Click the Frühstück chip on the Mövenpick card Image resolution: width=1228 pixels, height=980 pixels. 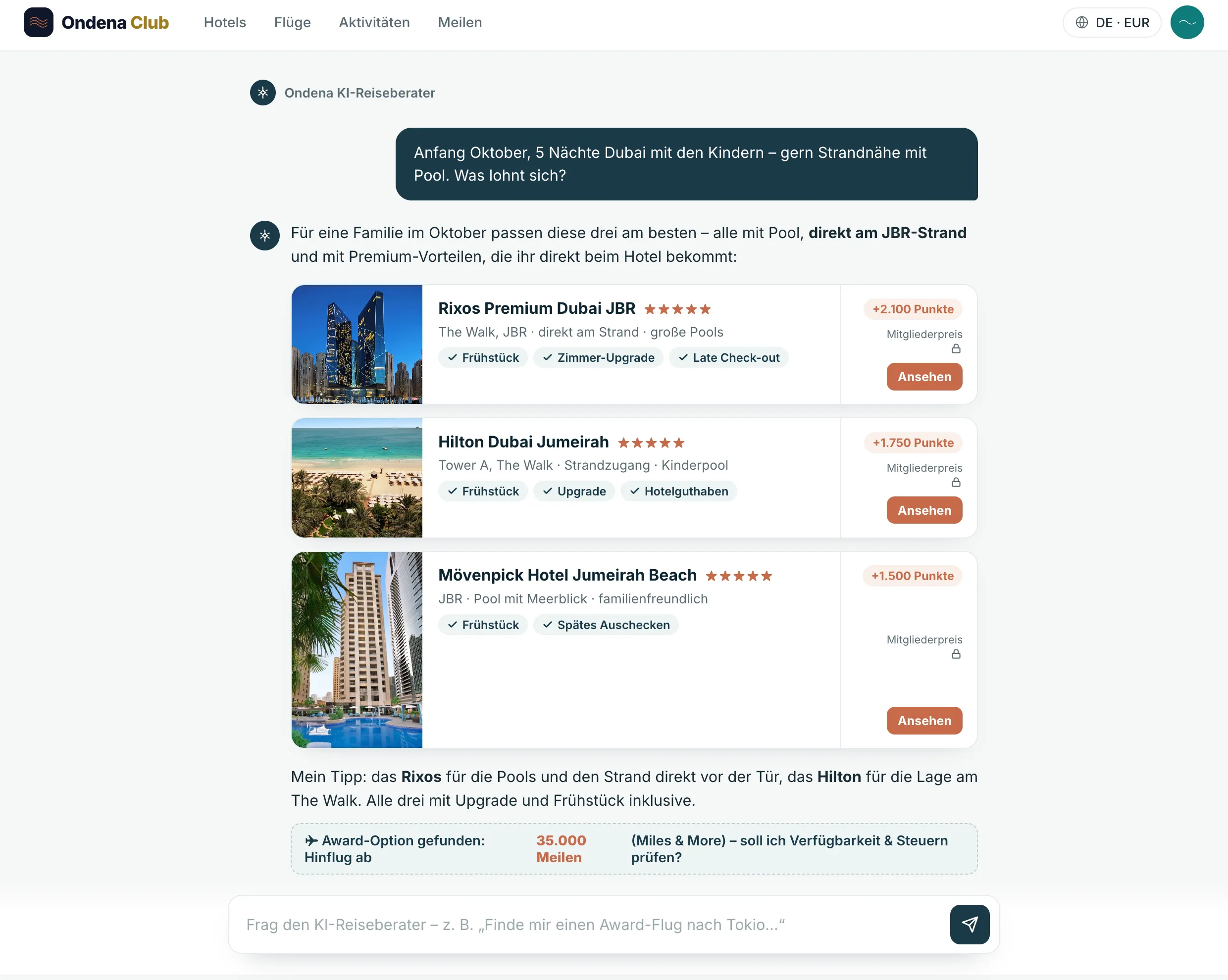[482, 625]
